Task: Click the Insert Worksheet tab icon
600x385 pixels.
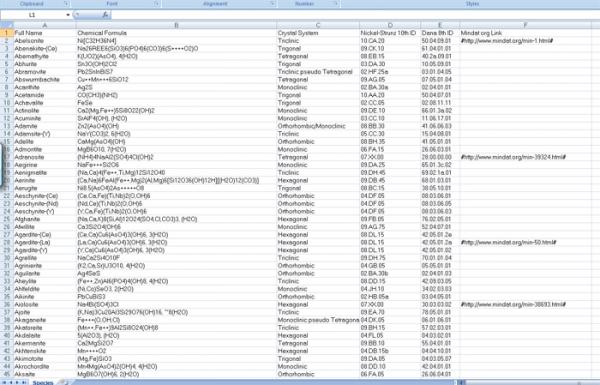Action: click(64, 382)
